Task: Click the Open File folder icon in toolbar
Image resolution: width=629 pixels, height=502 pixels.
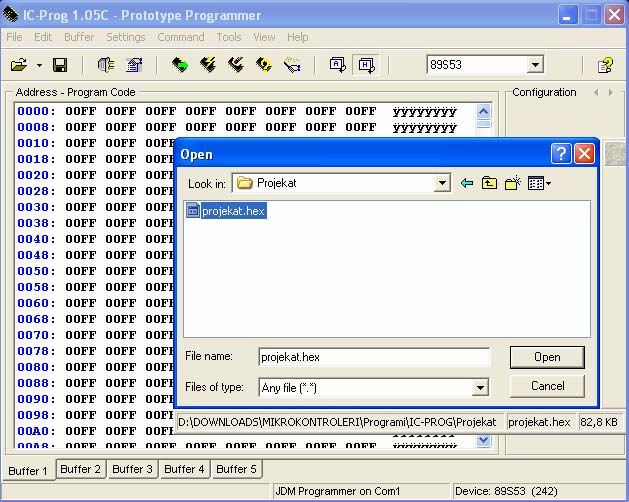Action: tap(18, 65)
